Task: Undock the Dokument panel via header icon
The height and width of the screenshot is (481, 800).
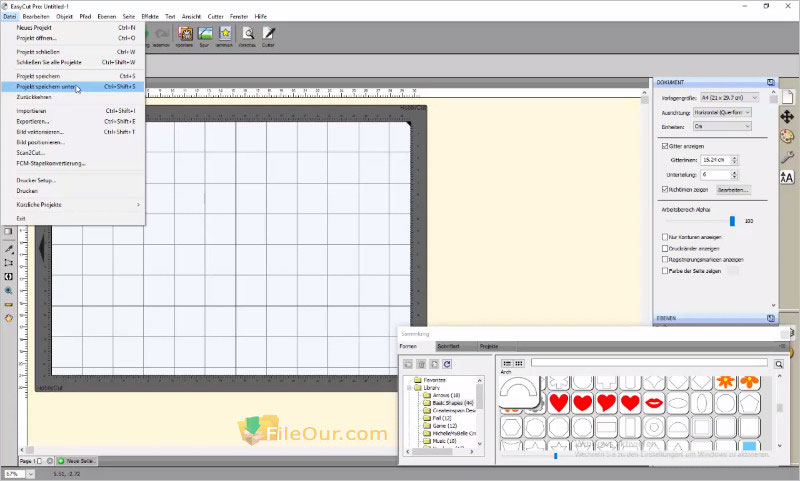Action: [x=770, y=82]
